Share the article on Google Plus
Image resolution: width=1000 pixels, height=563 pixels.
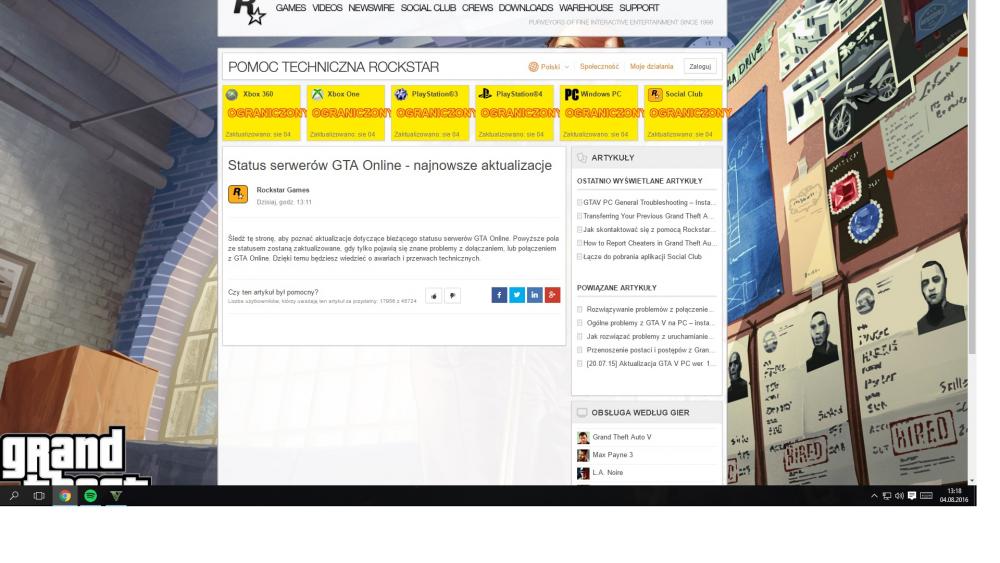(x=552, y=295)
